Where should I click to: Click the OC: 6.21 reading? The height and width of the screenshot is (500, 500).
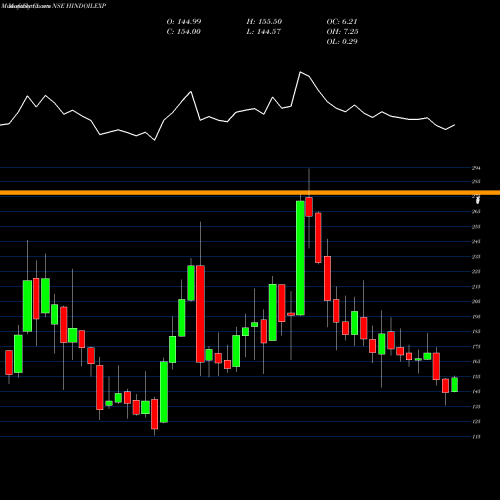pos(342,22)
